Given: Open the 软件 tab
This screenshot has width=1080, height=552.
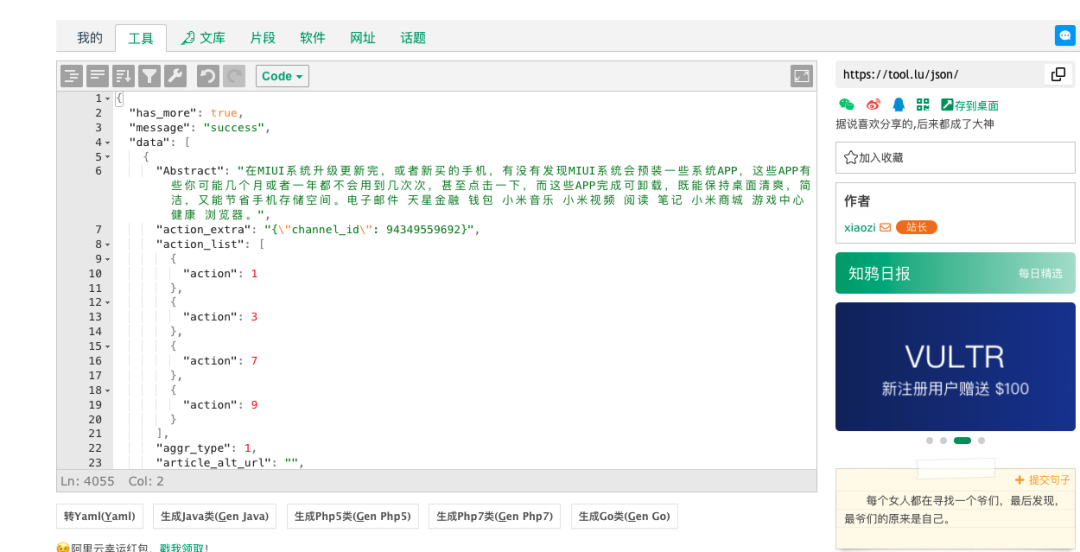Looking at the screenshot, I should pyautogui.click(x=313, y=38).
